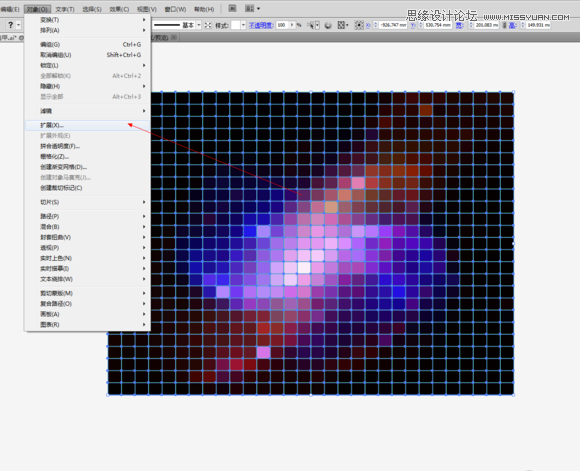Choose 取消编组(U) menu item
580x471 pixels.
point(87,55)
